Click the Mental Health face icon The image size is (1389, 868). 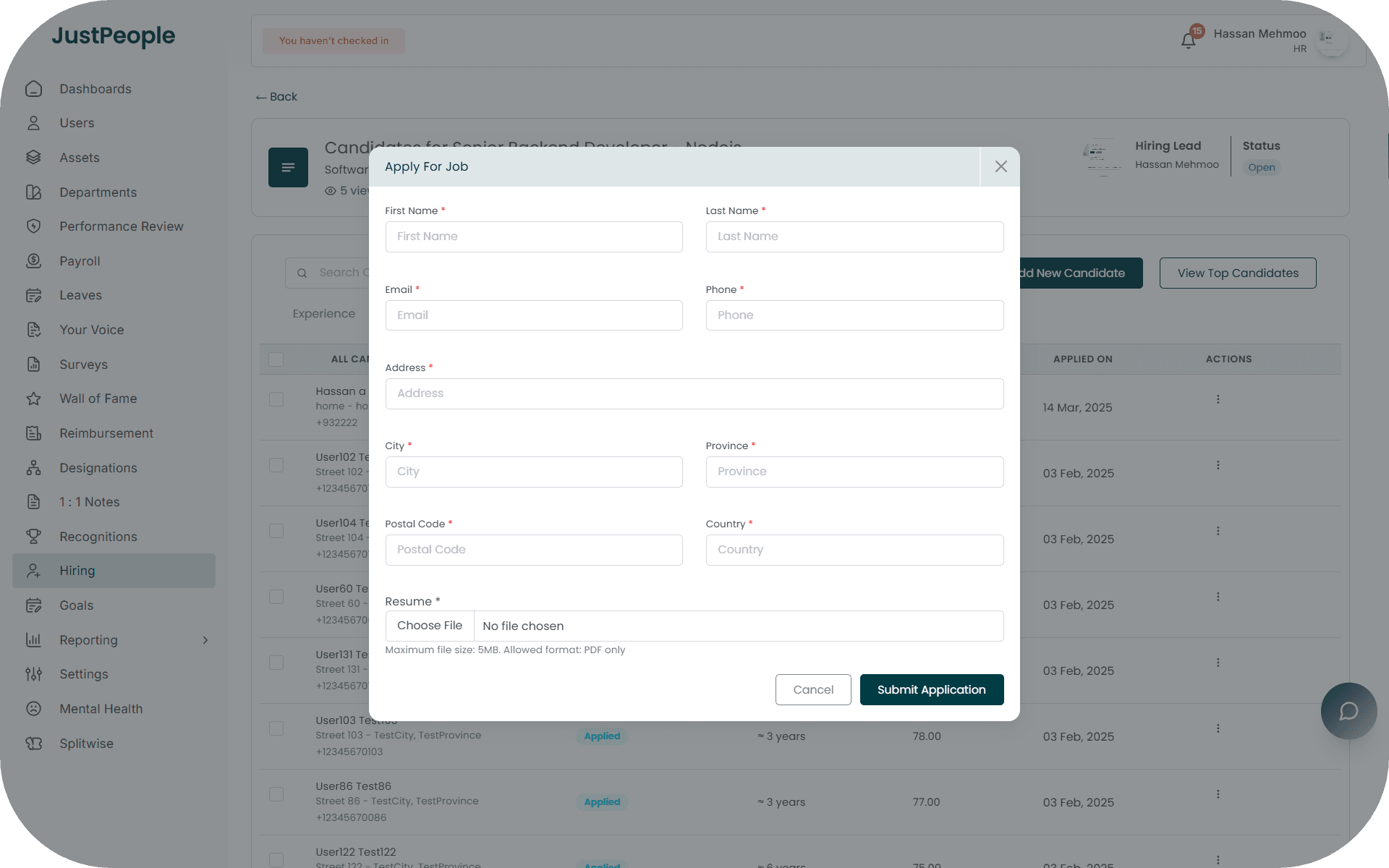pos(33,709)
